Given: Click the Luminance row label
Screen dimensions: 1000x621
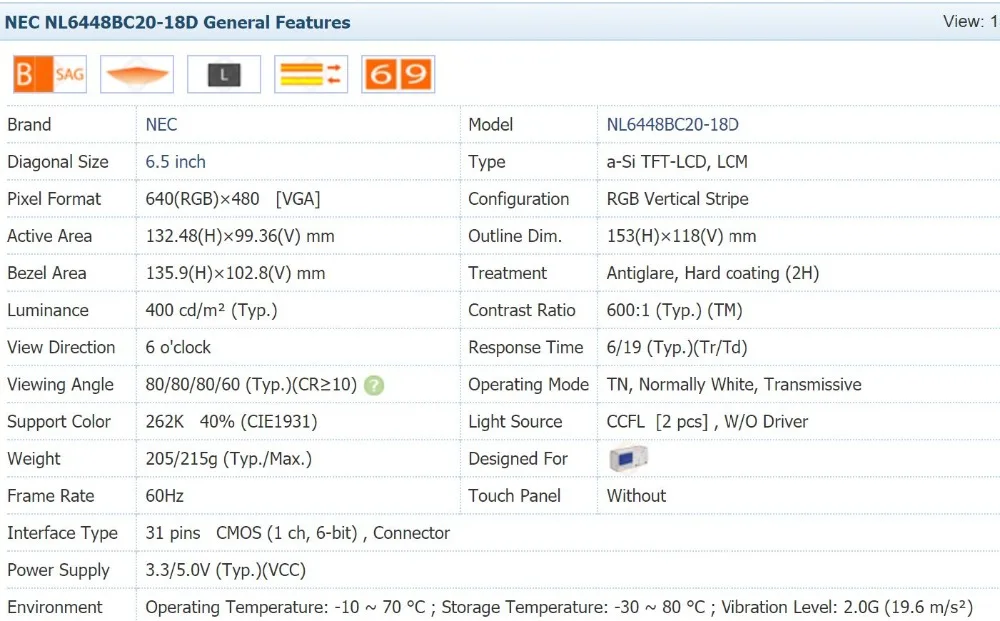Looking at the screenshot, I should [48, 310].
